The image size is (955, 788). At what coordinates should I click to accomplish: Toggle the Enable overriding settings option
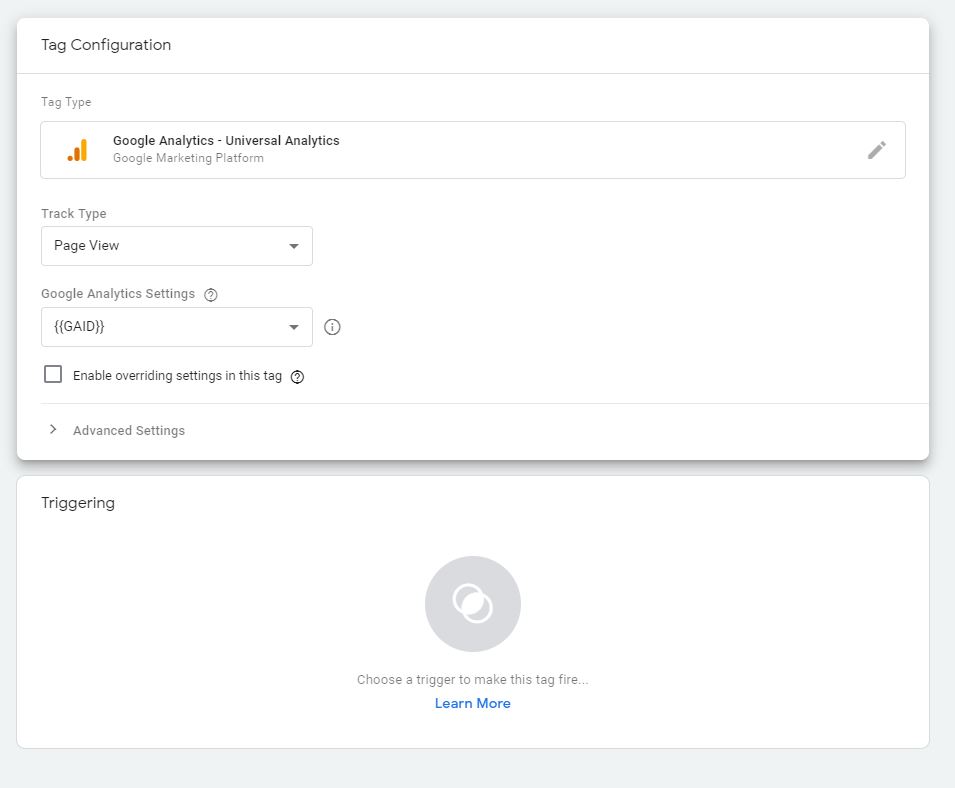click(53, 374)
